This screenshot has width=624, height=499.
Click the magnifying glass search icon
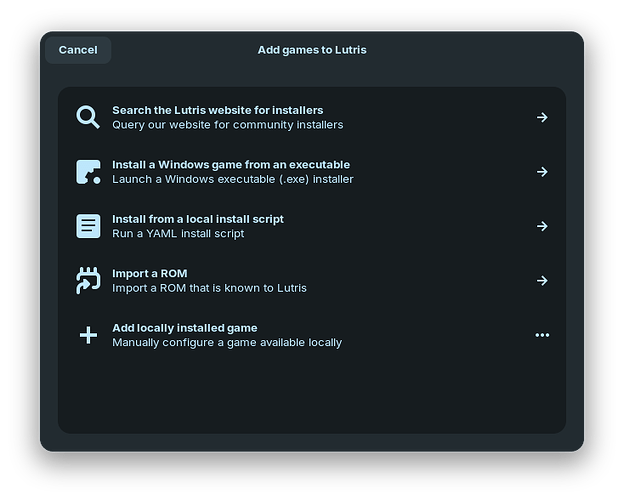pos(88,117)
